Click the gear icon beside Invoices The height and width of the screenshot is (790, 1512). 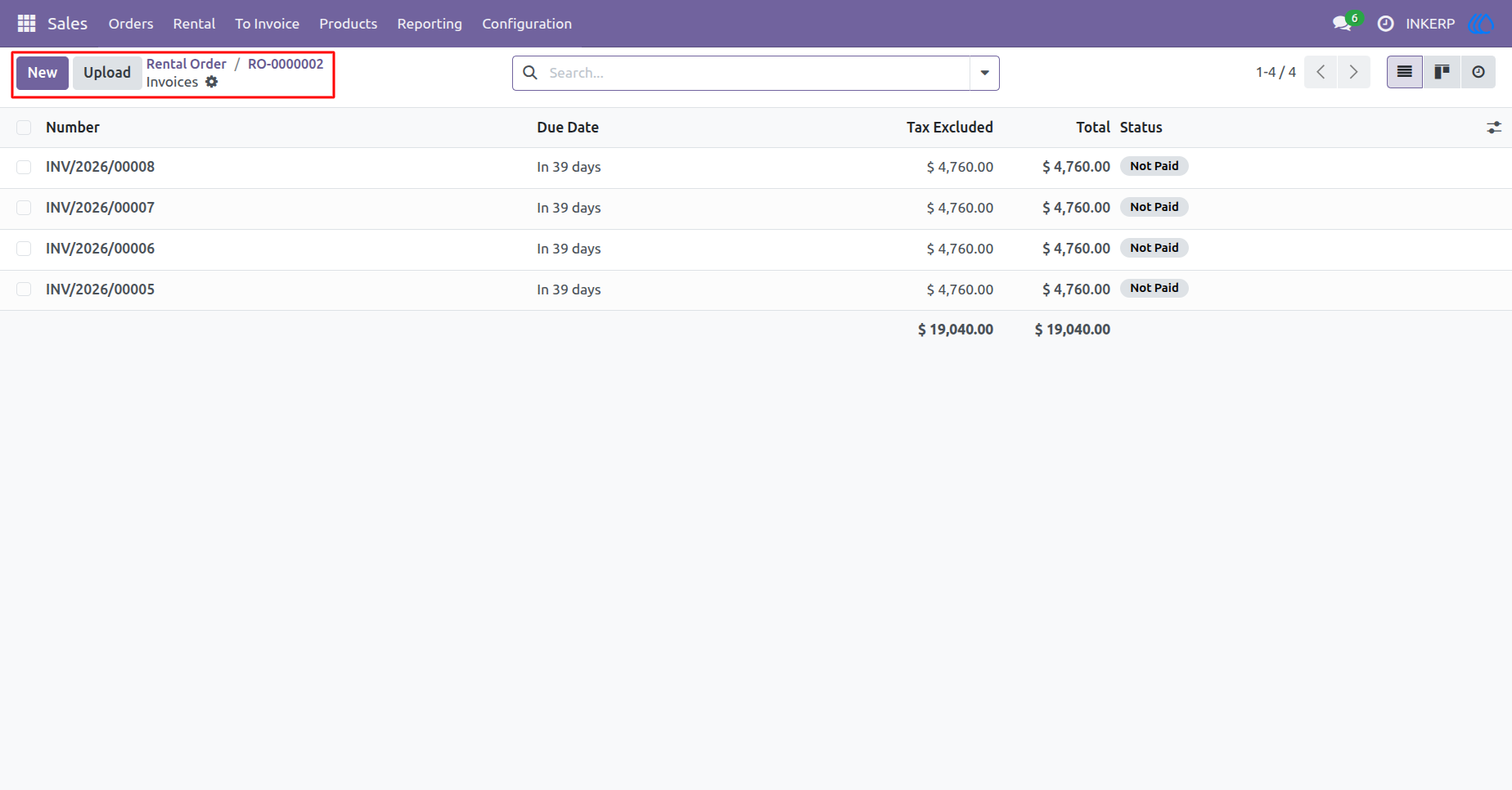(x=212, y=82)
